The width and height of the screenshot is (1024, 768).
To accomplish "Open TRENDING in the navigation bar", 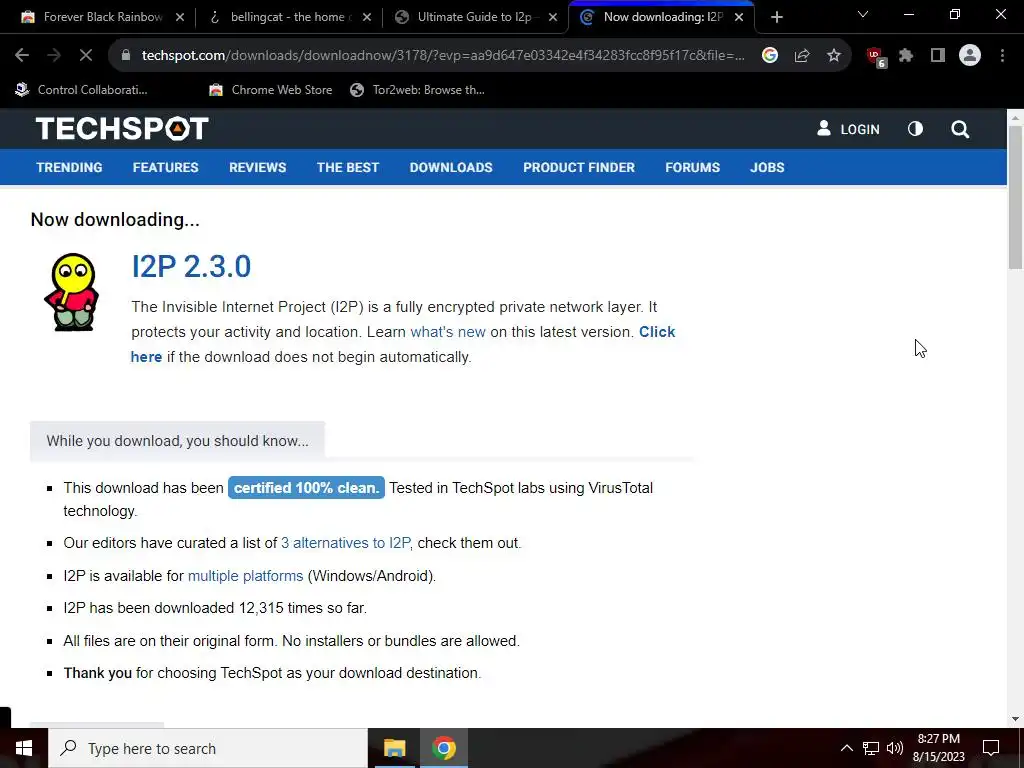I will (x=69, y=168).
